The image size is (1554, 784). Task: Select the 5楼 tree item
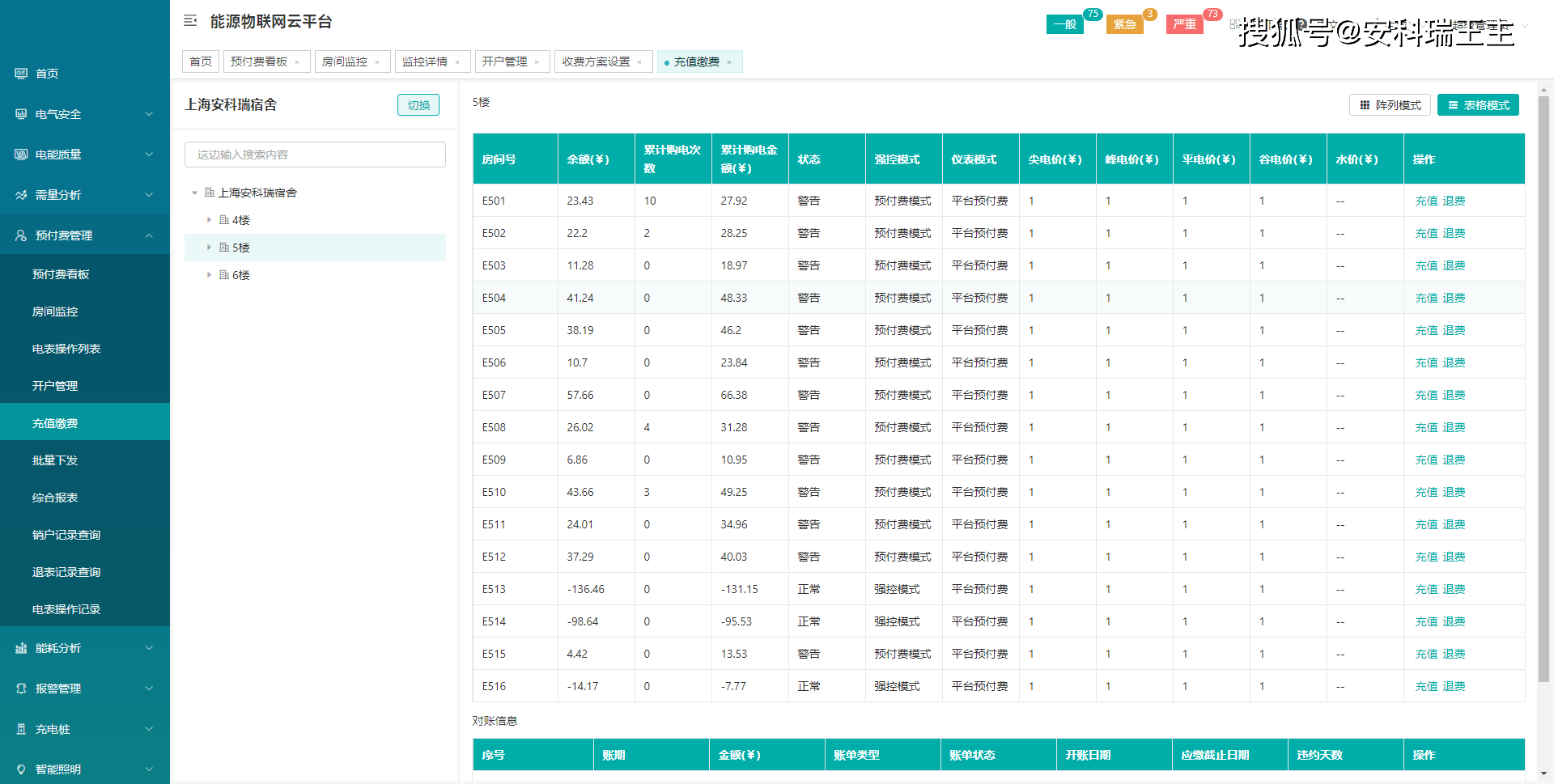click(315, 248)
